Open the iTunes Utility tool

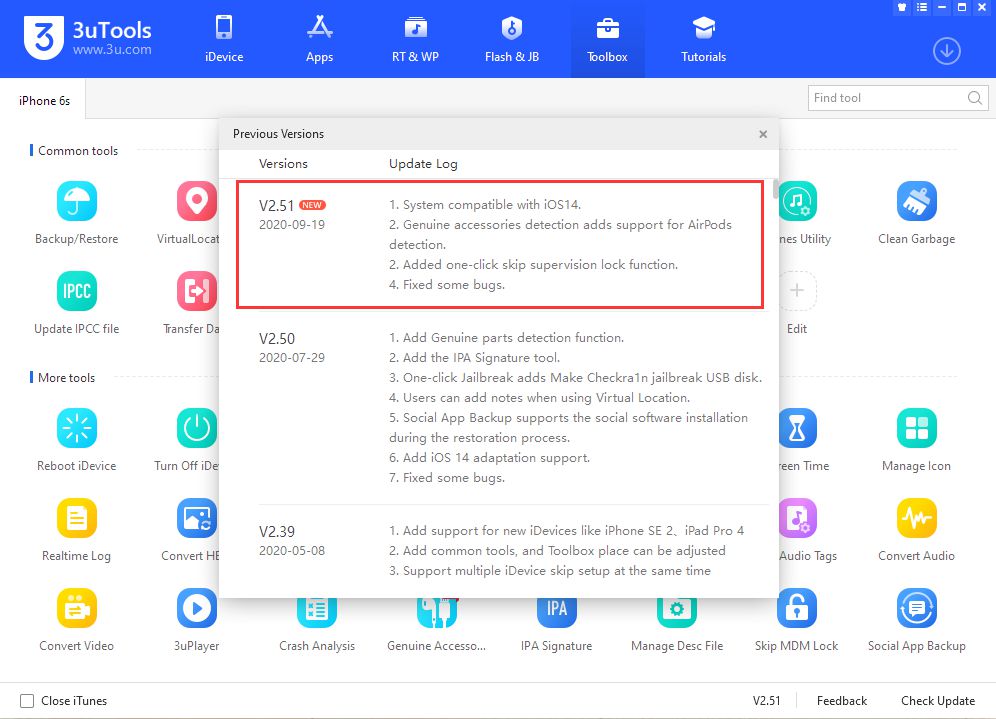pos(798,201)
